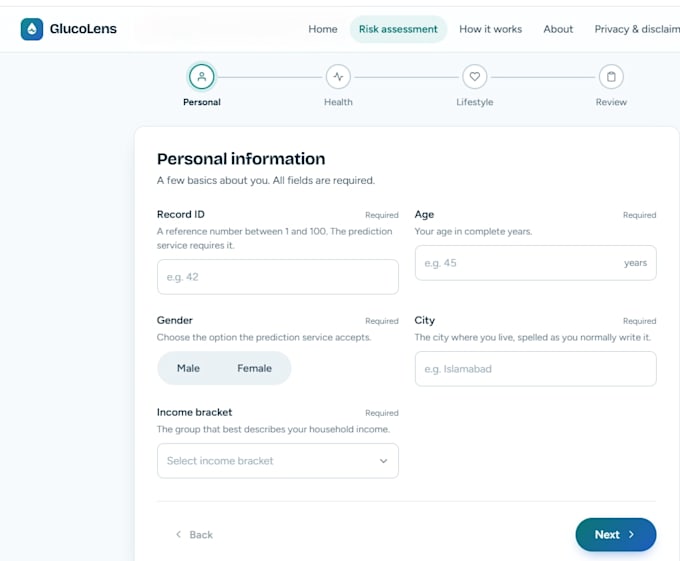Select the Personal step icon
Image resolution: width=680 pixels, height=561 pixels.
(x=202, y=77)
